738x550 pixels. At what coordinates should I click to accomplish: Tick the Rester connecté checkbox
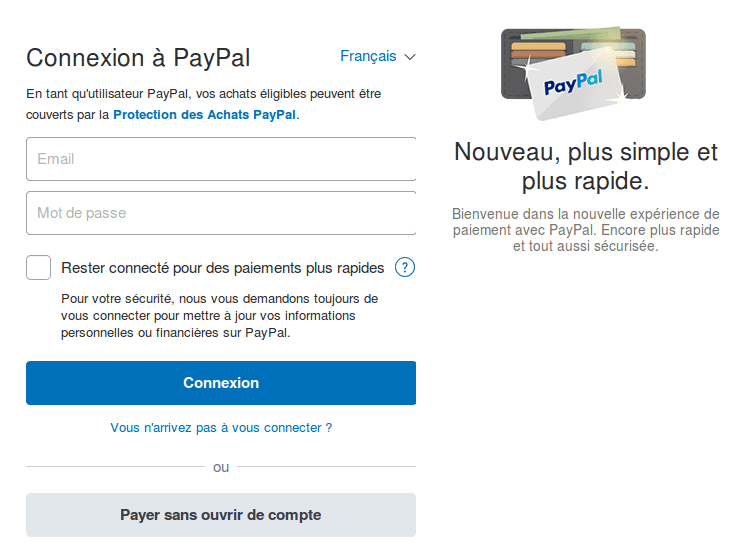(39, 268)
